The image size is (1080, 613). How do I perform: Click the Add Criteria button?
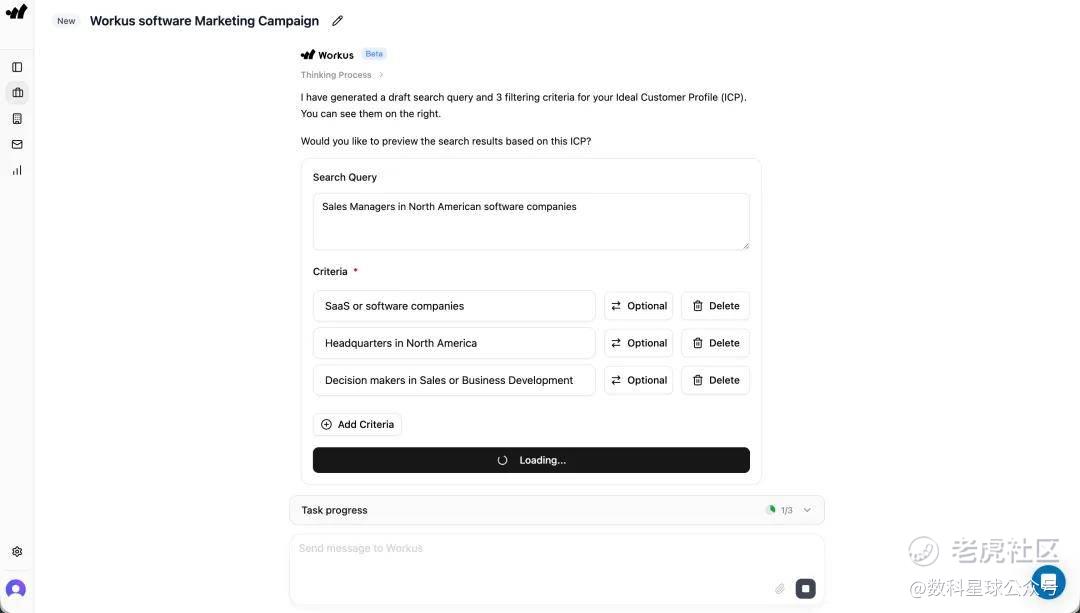357,424
